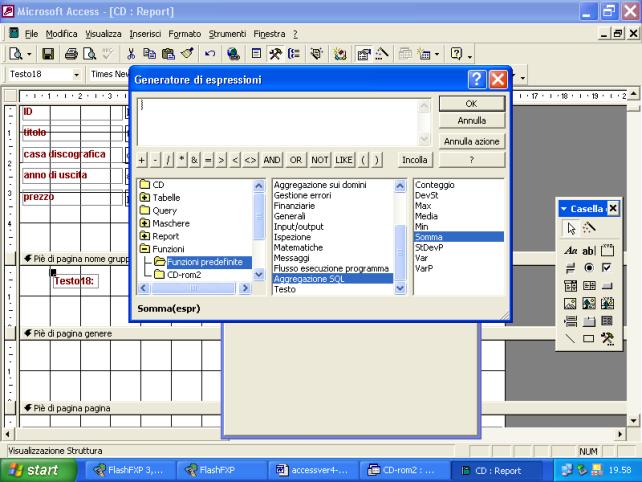Click the AND operator button
Screen dimensions: 642x482
pos(271,160)
